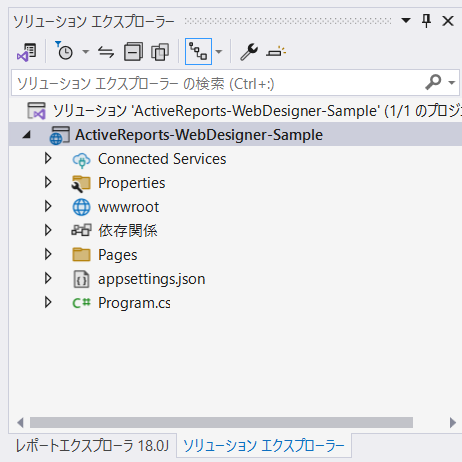Open search options dropdown arrow
The width and height of the screenshot is (462, 462).
[452, 82]
